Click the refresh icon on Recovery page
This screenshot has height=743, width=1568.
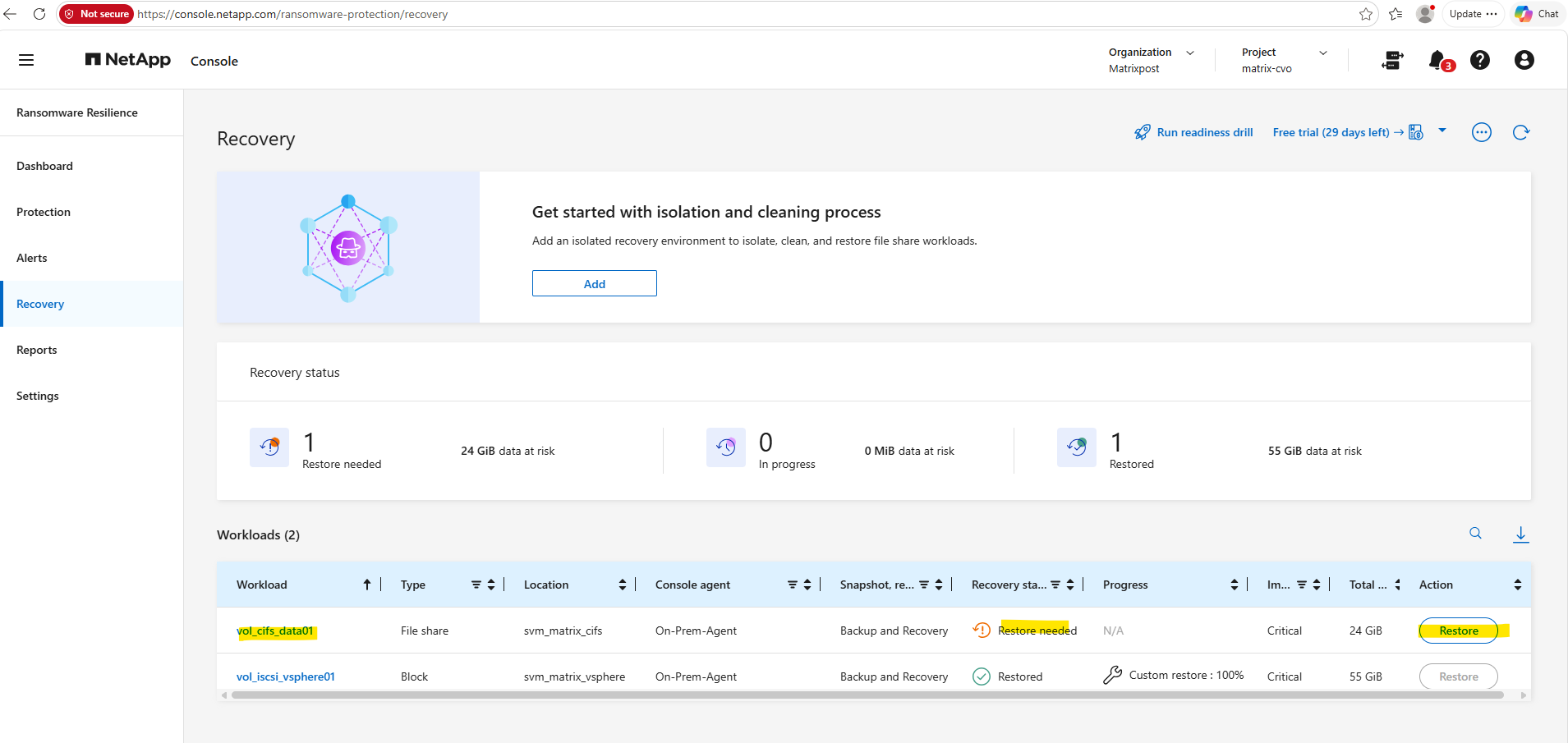pyautogui.click(x=1521, y=132)
